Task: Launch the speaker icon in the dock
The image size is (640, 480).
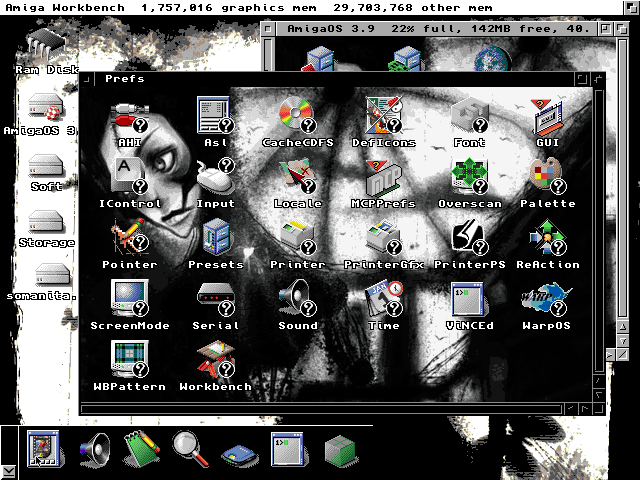Action: [x=95, y=450]
